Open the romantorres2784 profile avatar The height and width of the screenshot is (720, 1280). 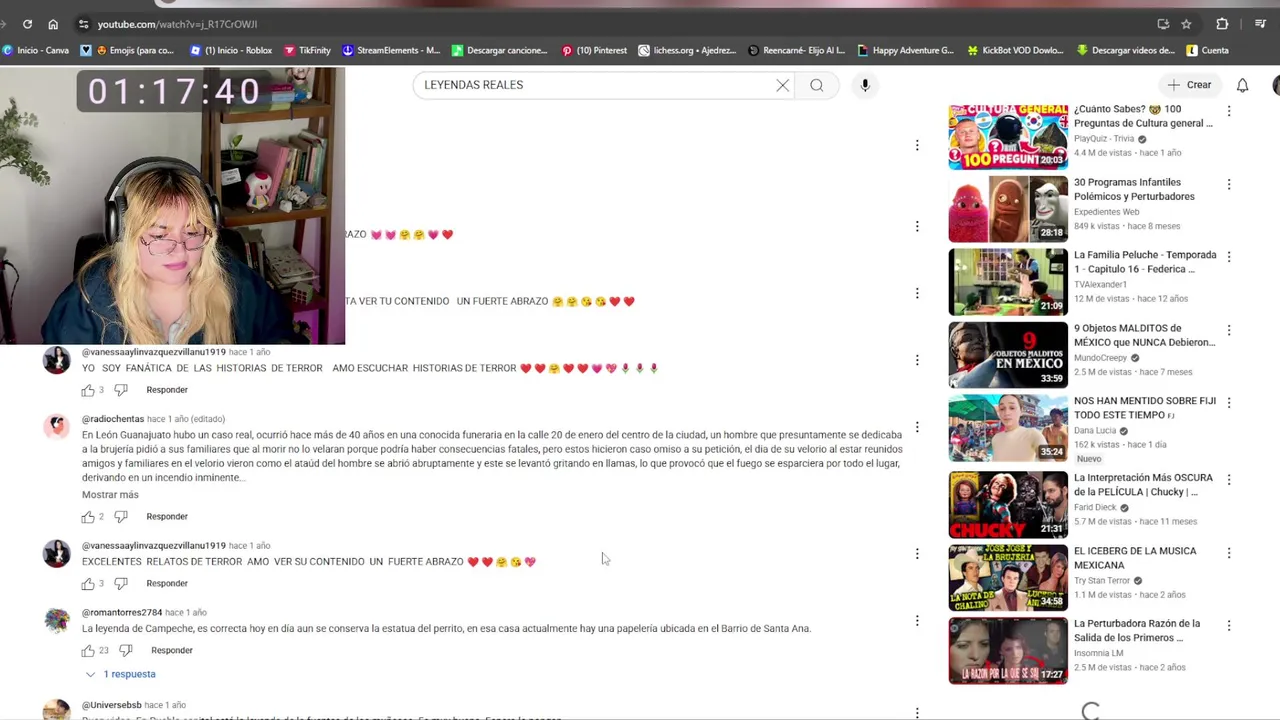[57, 620]
